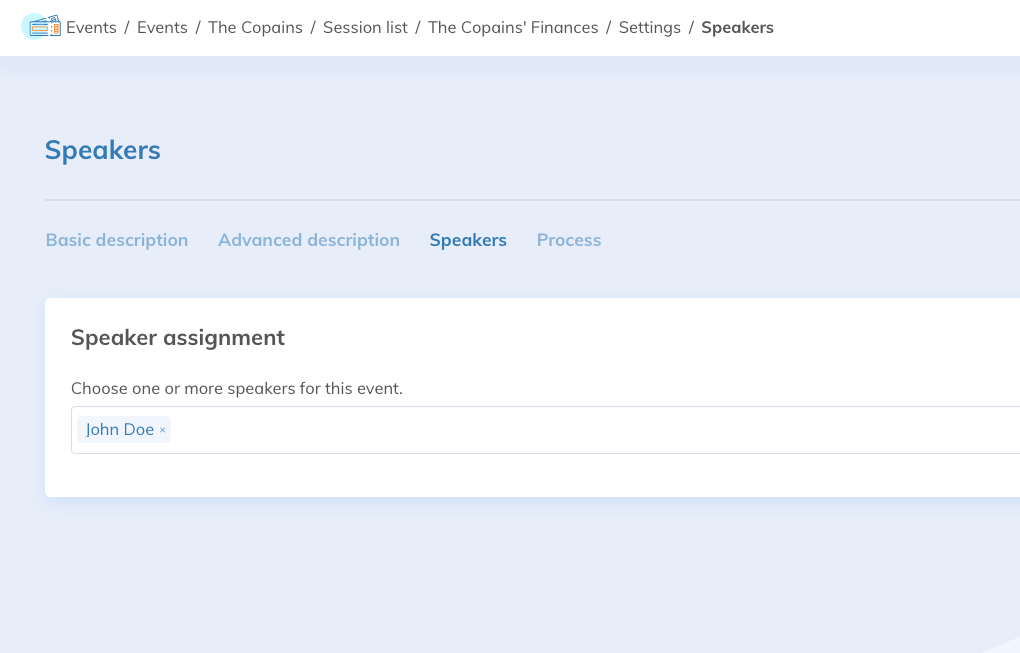Select the Speakers tab
Image resolution: width=1020 pixels, height=653 pixels.
coord(468,240)
